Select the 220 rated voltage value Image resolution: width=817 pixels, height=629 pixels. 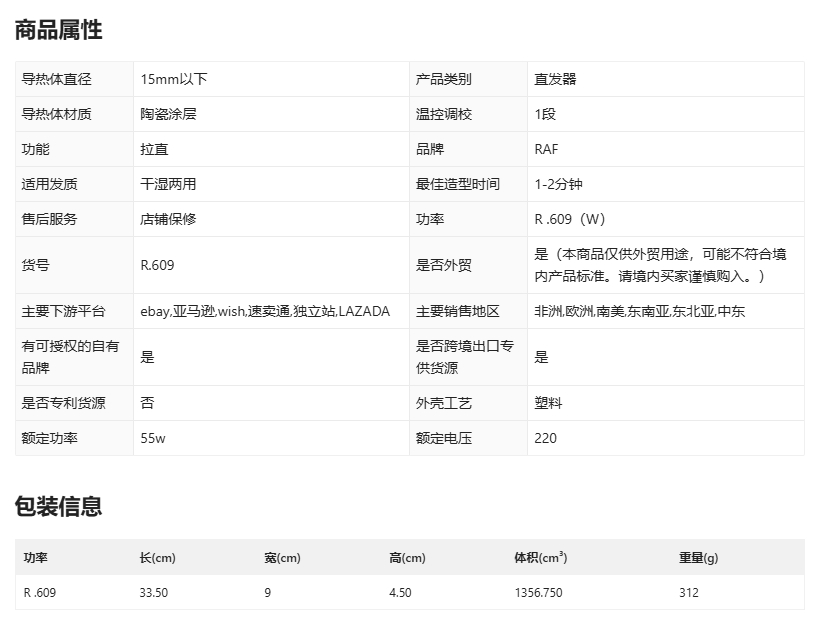tap(546, 438)
